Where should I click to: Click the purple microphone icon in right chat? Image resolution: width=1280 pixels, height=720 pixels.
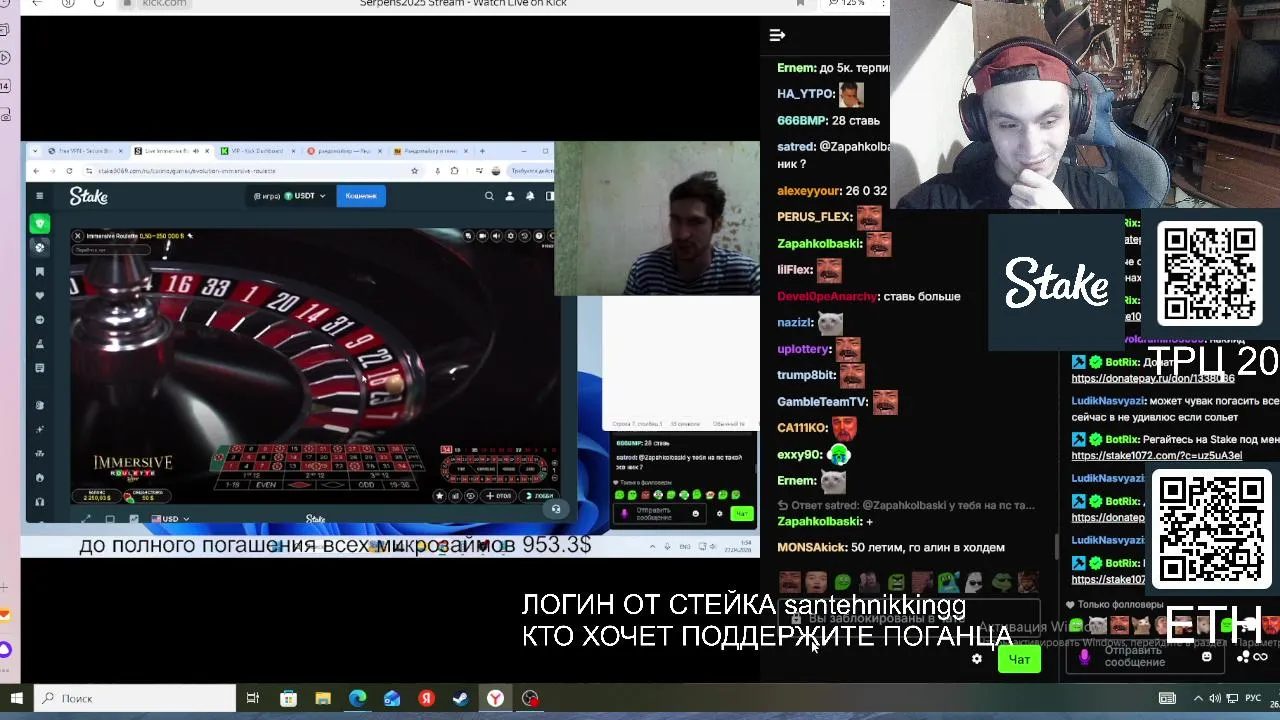1085,657
